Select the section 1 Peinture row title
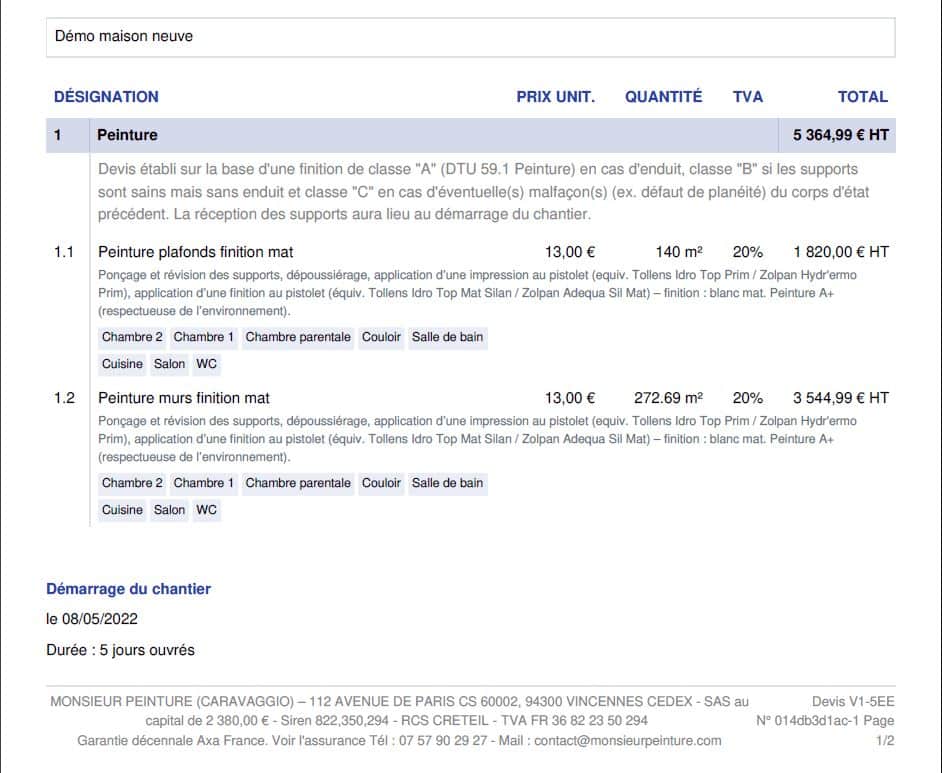The height and width of the screenshot is (773, 942). (x=127, y=135)
